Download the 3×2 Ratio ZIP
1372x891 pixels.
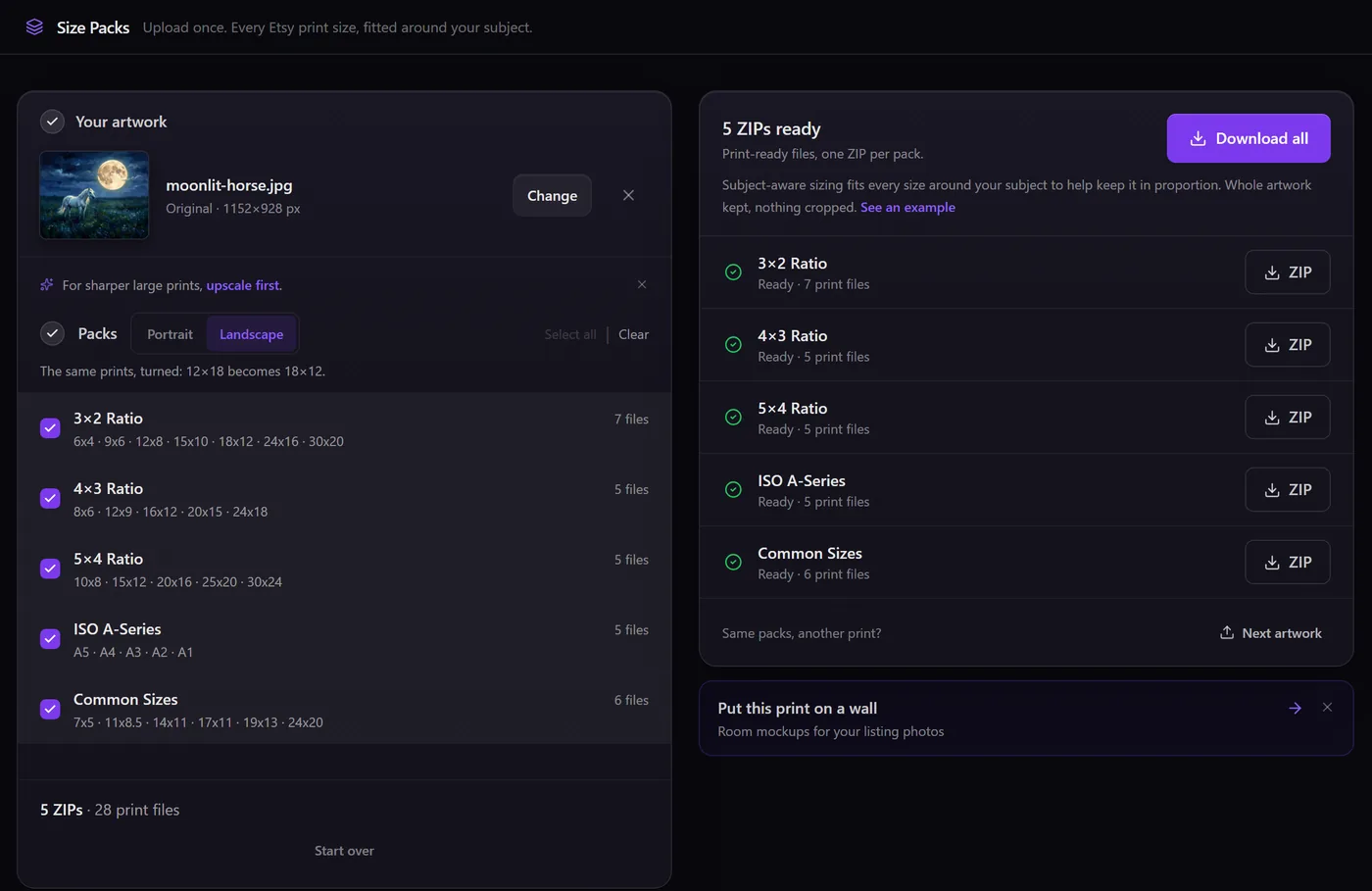point(1287,272)
